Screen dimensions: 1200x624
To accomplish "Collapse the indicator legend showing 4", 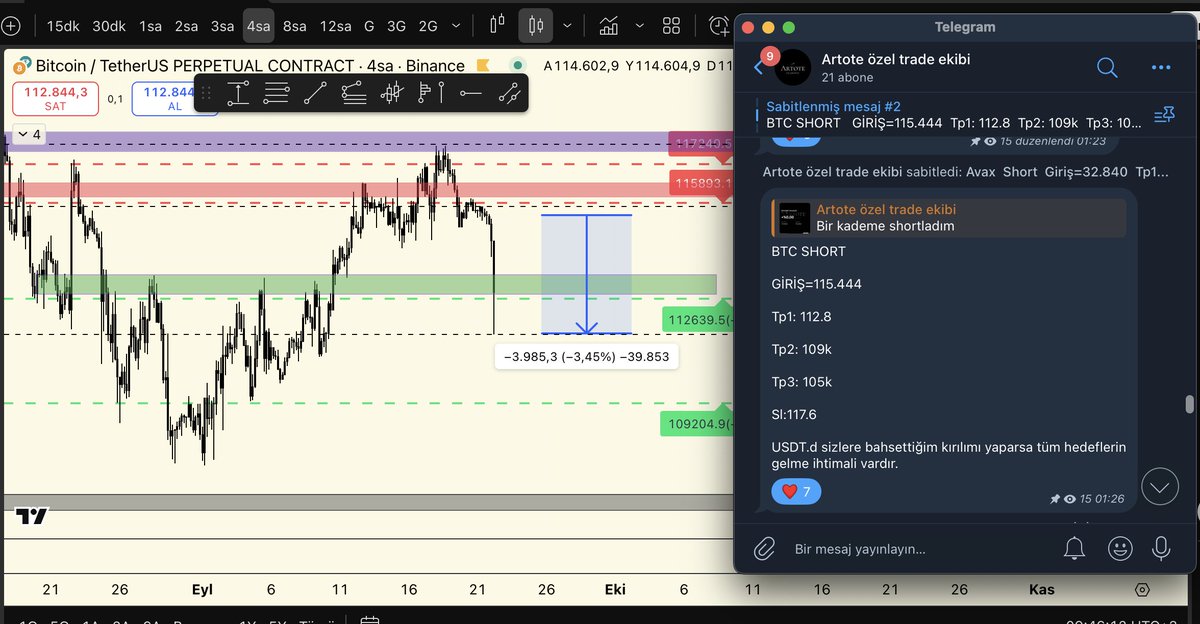I will (x=28, y=134).
